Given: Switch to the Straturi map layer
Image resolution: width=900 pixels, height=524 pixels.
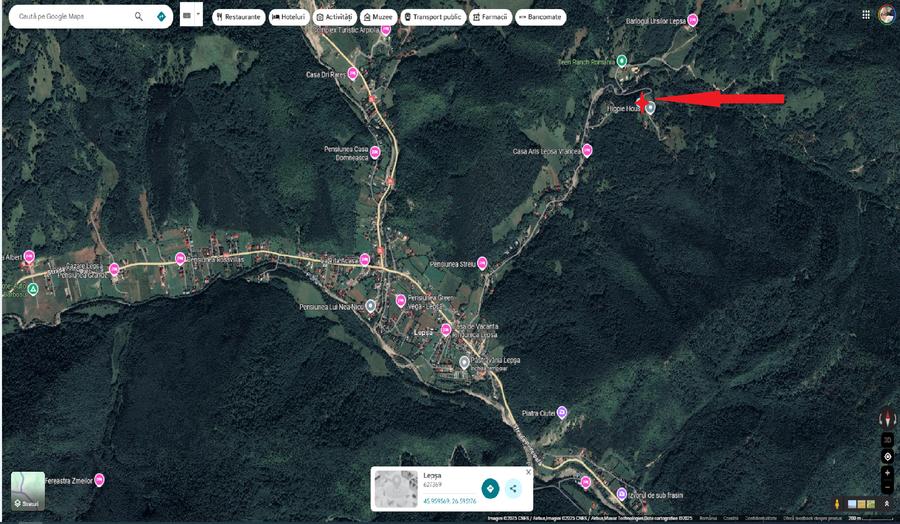Looking at the screenshot, I should click(x=28, y=489).
